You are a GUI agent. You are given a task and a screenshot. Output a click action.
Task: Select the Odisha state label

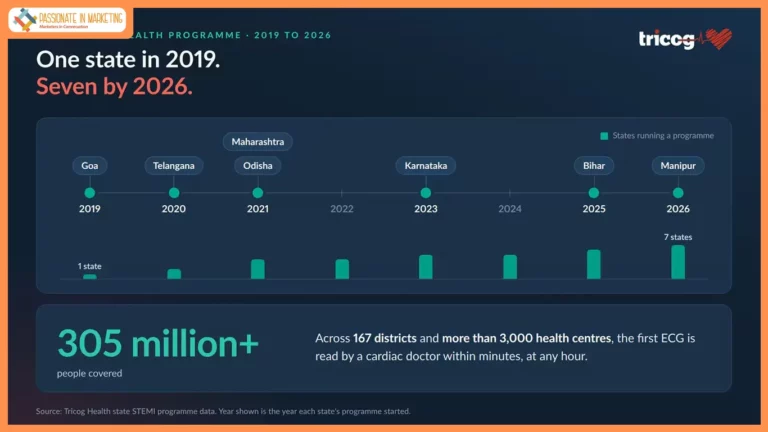pyautogui.click(x=258, y=166)
